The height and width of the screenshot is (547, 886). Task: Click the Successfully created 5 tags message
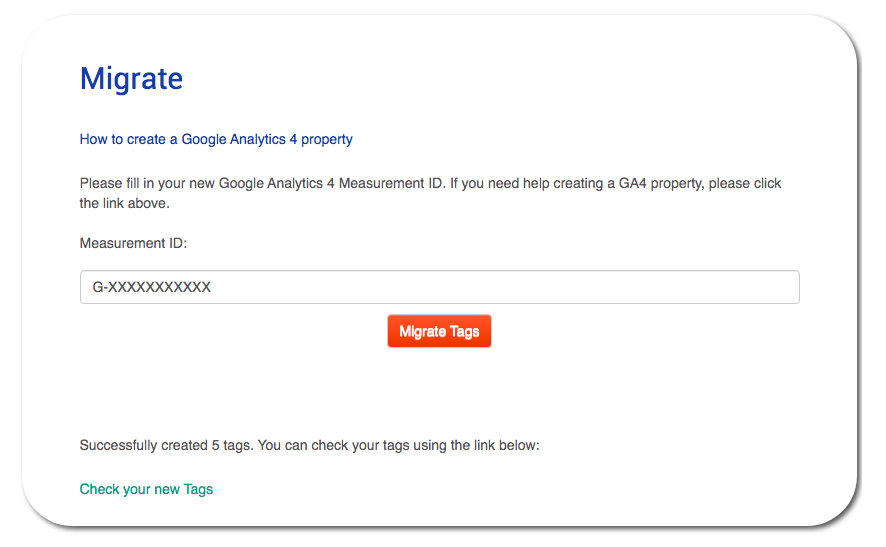tap(310, 445)
